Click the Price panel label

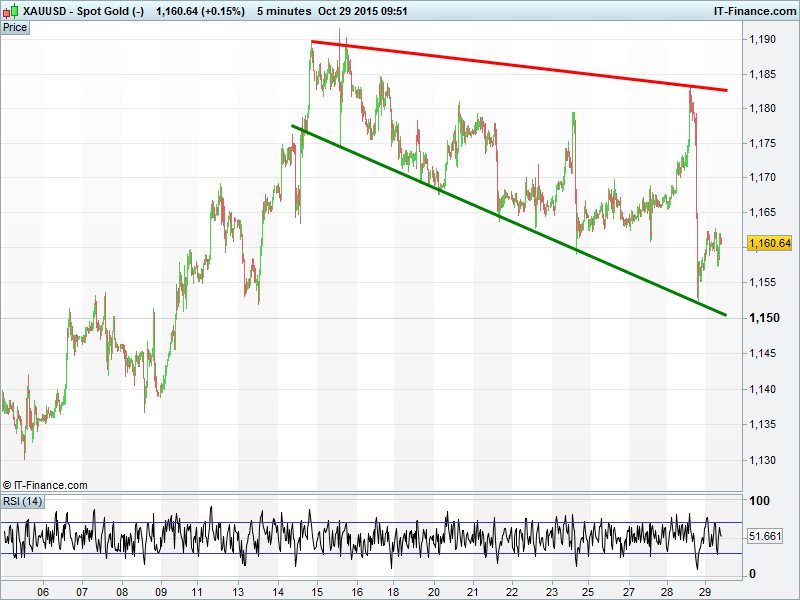coord(15,27)
